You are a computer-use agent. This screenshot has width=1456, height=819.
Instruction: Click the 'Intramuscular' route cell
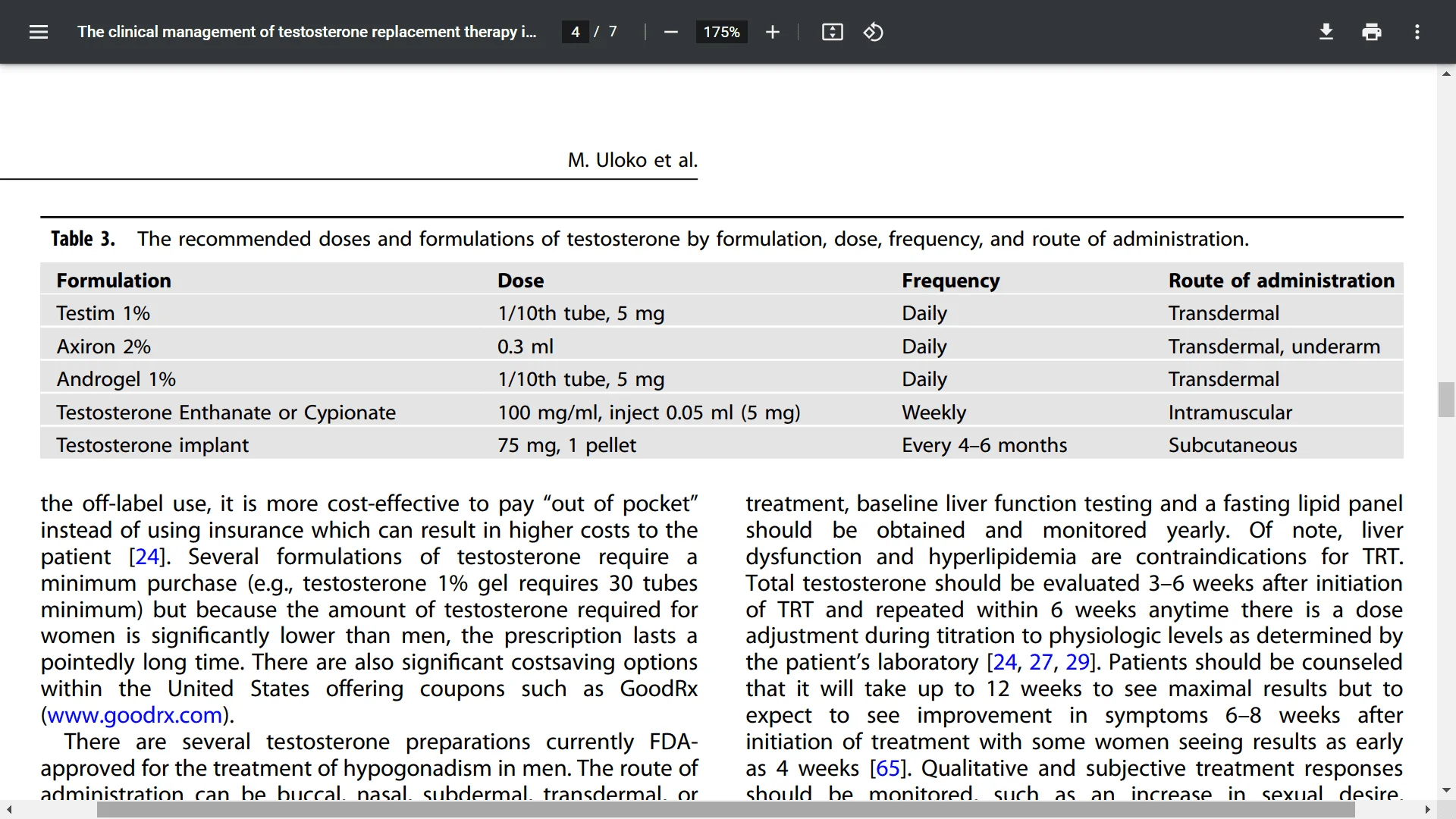(1230, 413)
